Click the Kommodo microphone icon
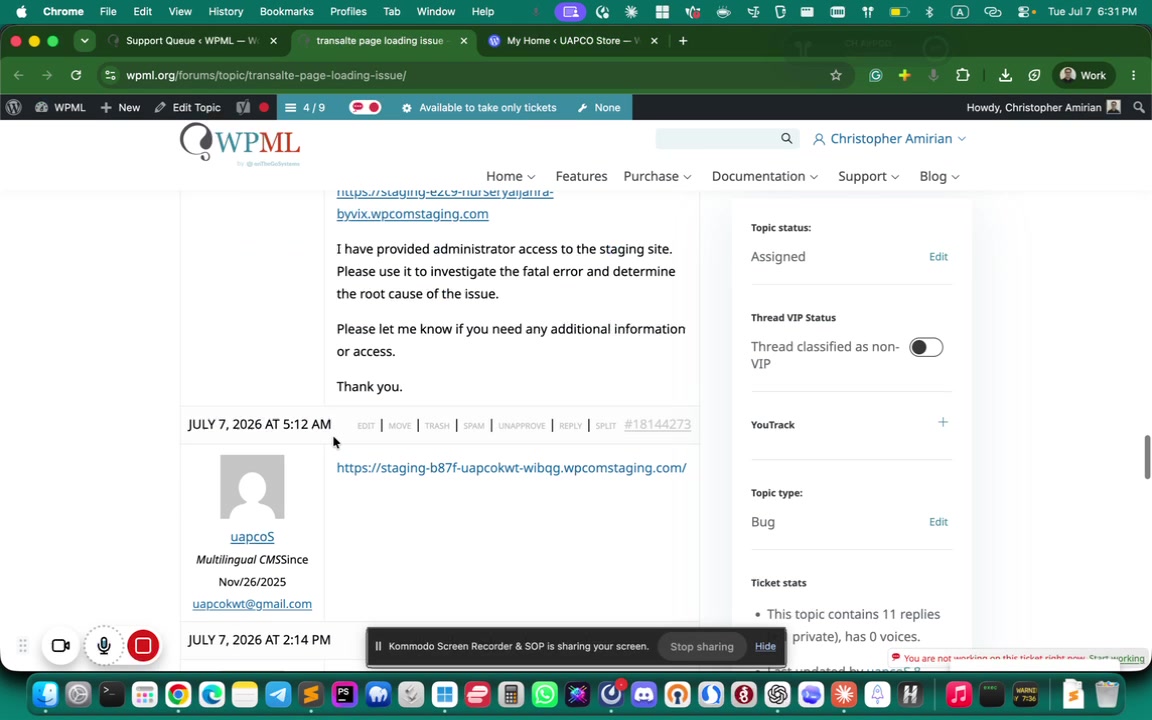Screen dimensions: 1152x720 [x=104, y=646]
